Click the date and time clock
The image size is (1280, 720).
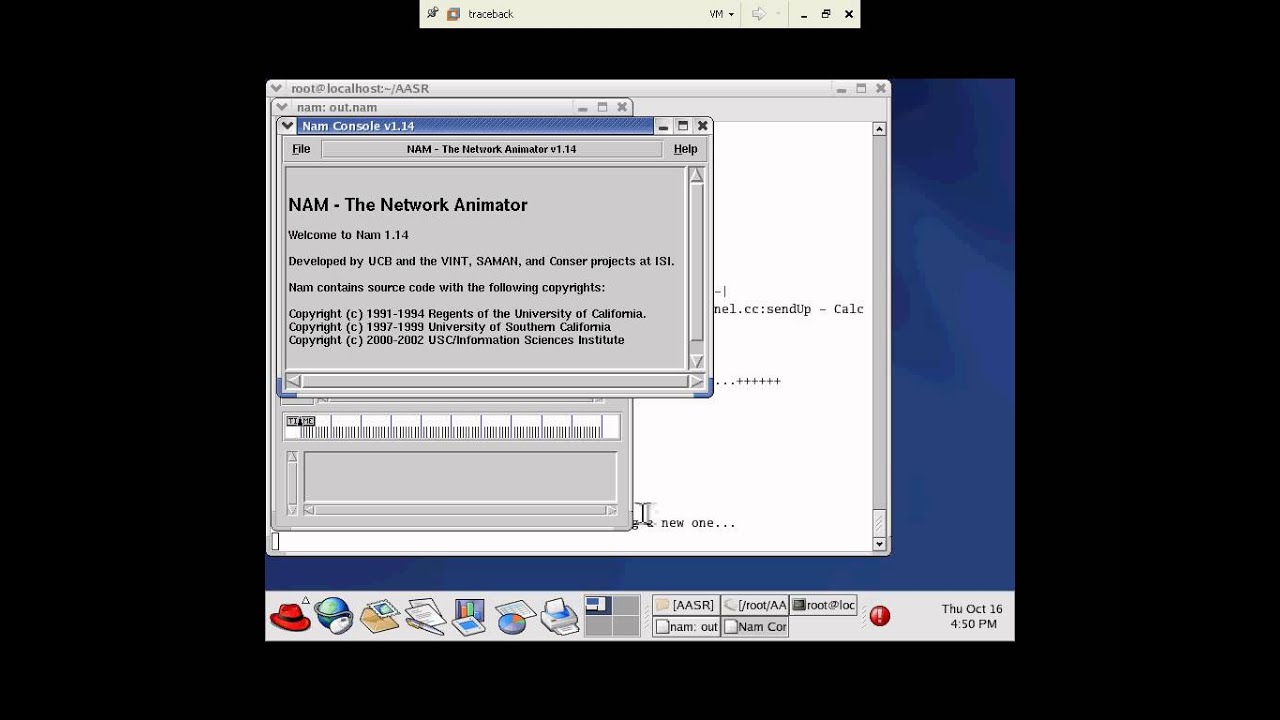coord(972,616)
